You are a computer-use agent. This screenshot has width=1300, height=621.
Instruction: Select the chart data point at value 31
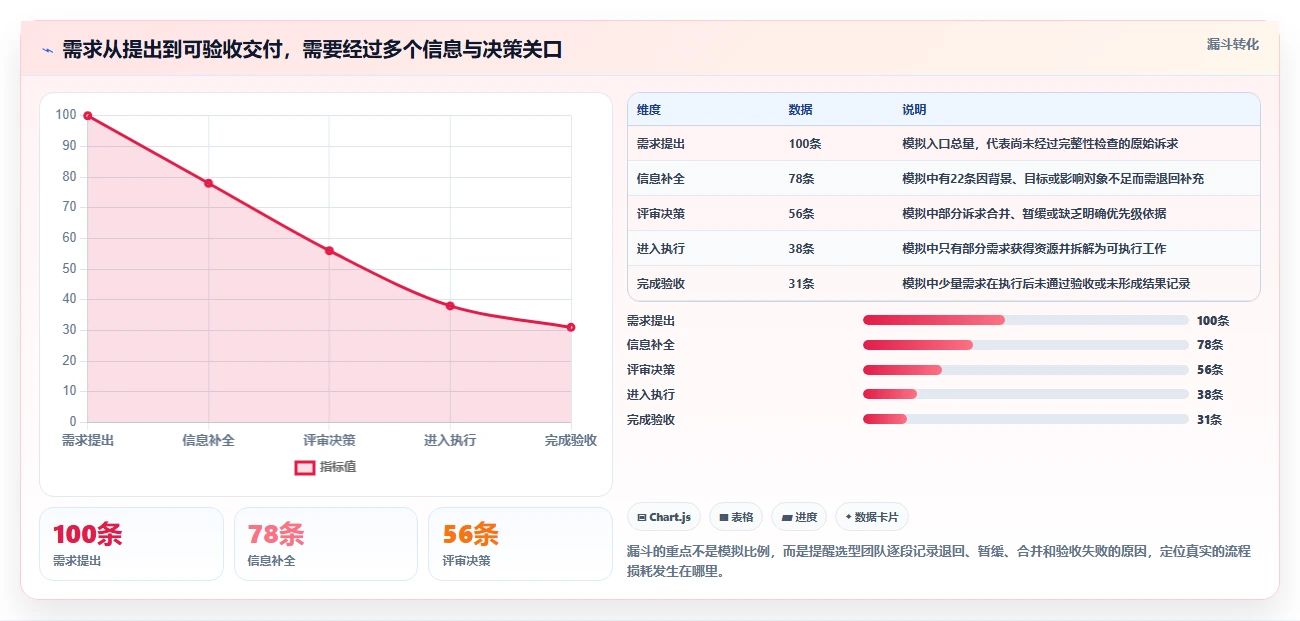(x=571, y=327)
